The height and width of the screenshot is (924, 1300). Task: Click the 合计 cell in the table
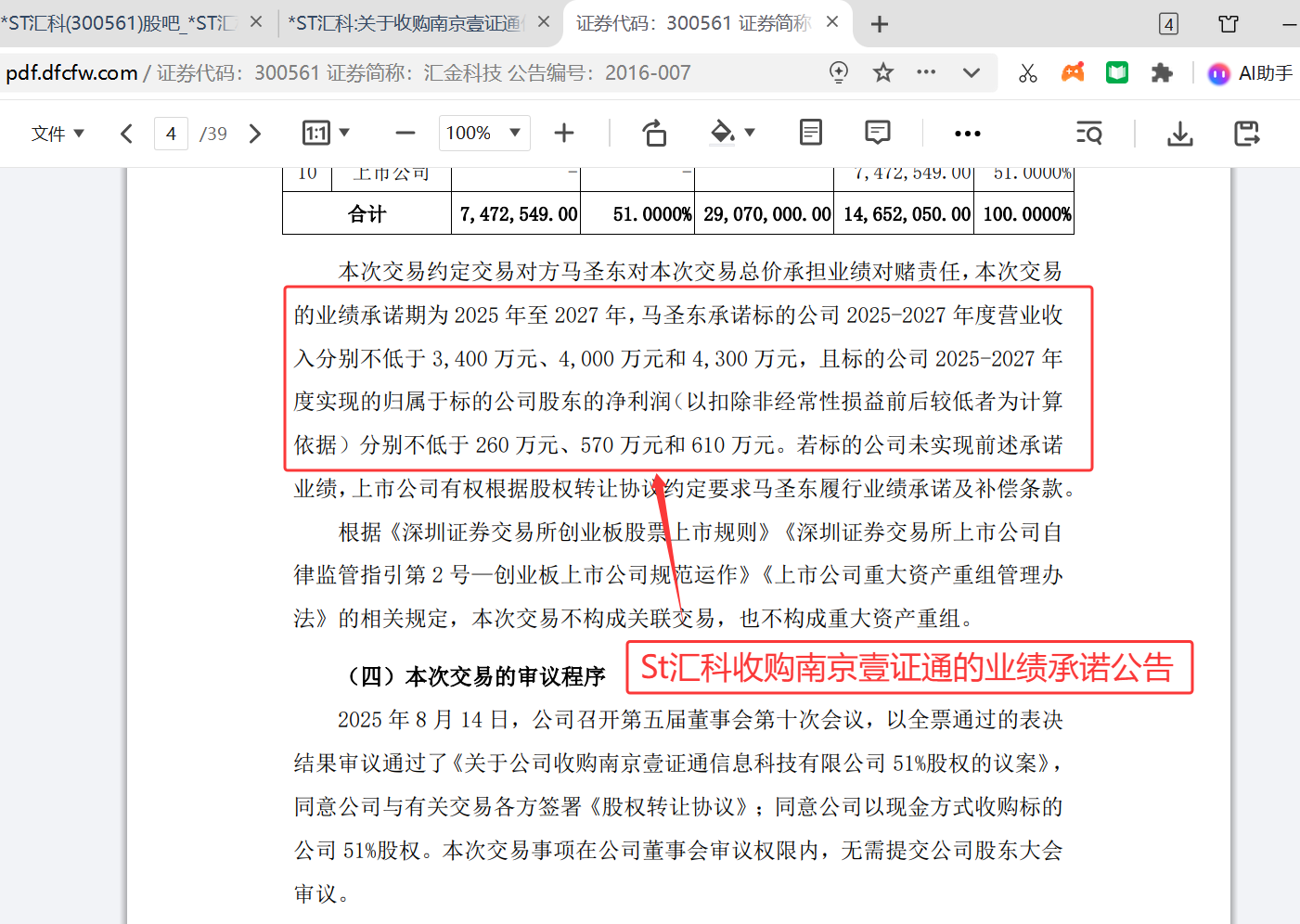(367, 213)
